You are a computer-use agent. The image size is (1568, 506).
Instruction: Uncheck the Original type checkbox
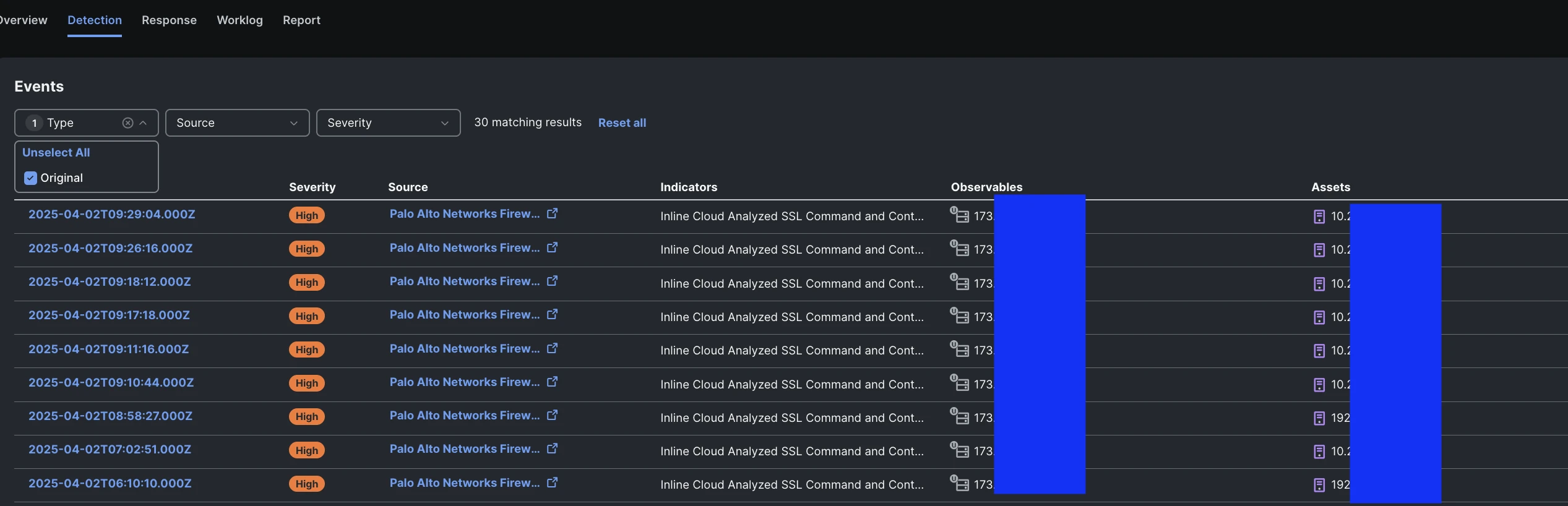pos(30,178)
